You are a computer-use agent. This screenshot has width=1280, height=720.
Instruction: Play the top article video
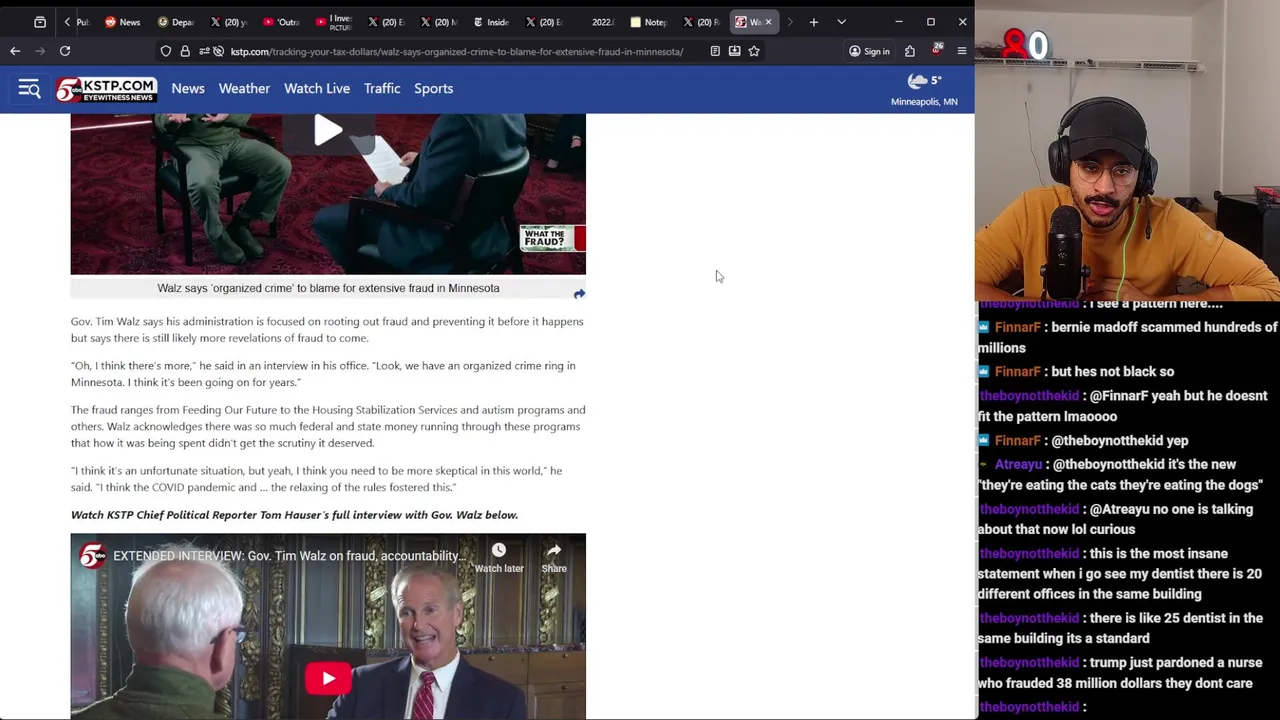click(328, 131)
